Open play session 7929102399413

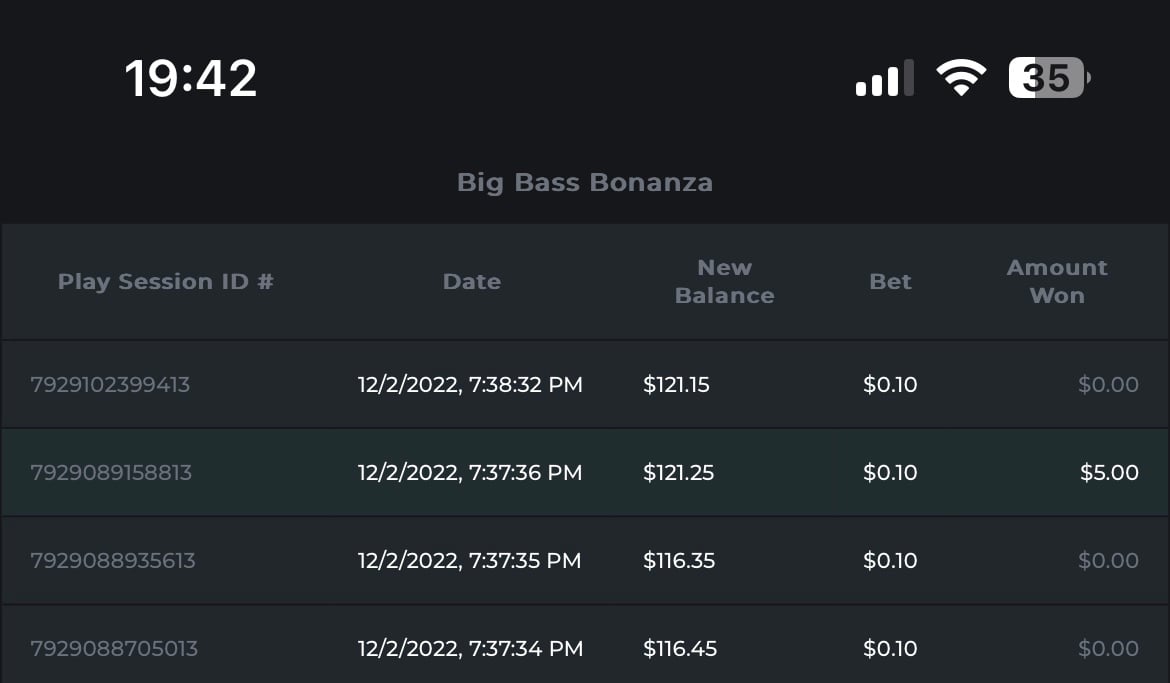click(110, 385)
